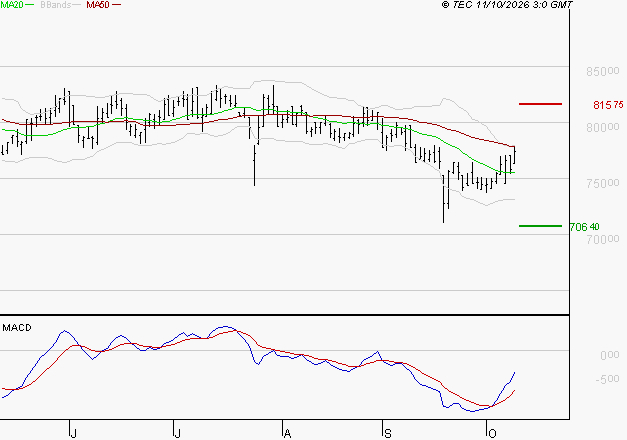
Task: Click the A month tick label
Action: click(287, 433)
